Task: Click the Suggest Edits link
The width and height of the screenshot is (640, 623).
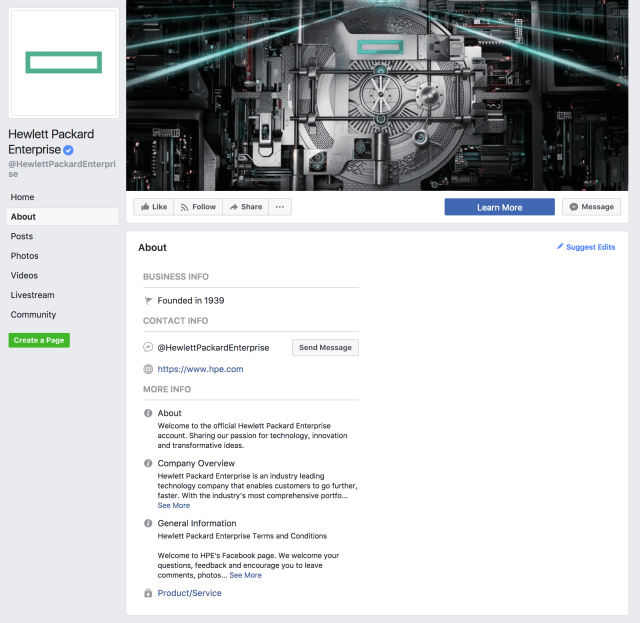Action: click(590, 247)
